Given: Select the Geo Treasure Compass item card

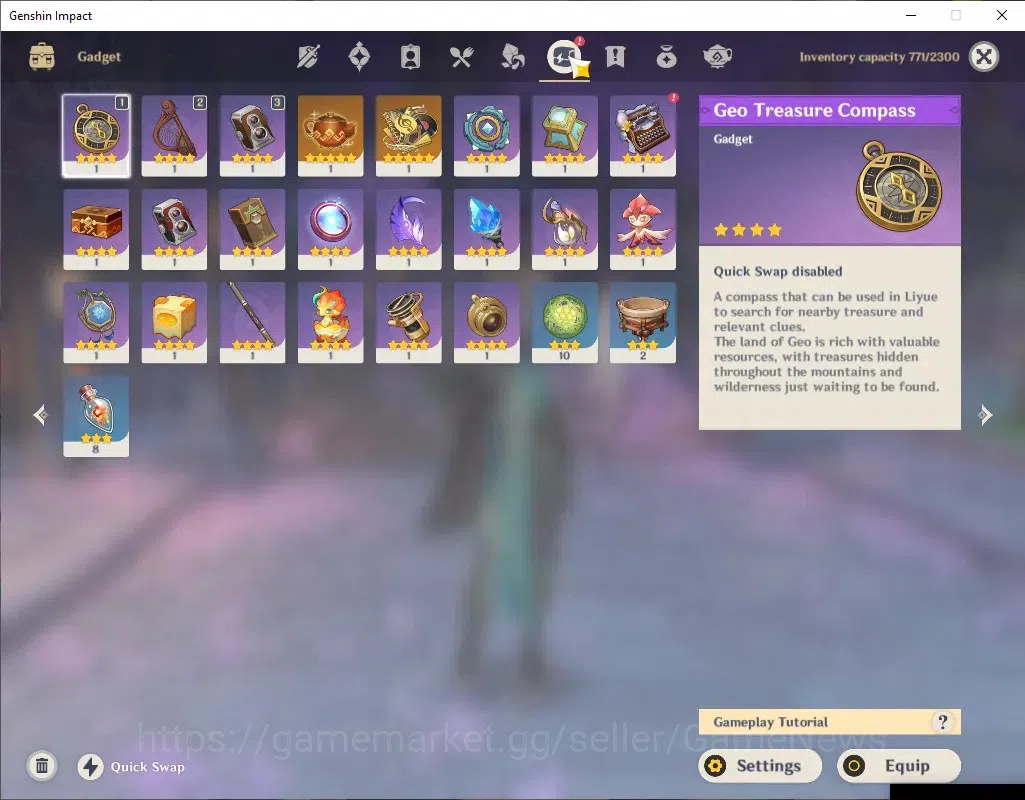Looking at the screenshot, I should [x=96, y=136].
